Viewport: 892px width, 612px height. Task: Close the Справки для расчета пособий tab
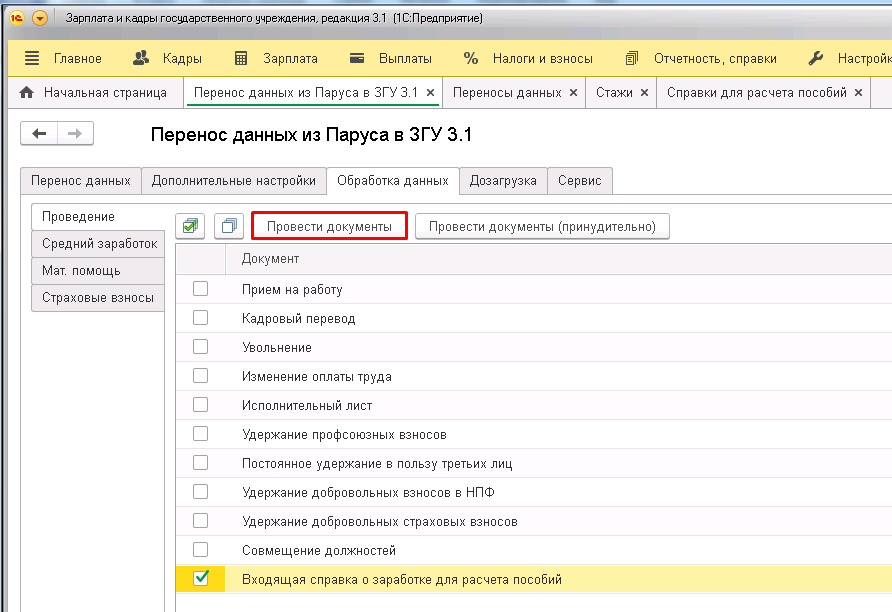pyautogui.click(x=858, y=93)
